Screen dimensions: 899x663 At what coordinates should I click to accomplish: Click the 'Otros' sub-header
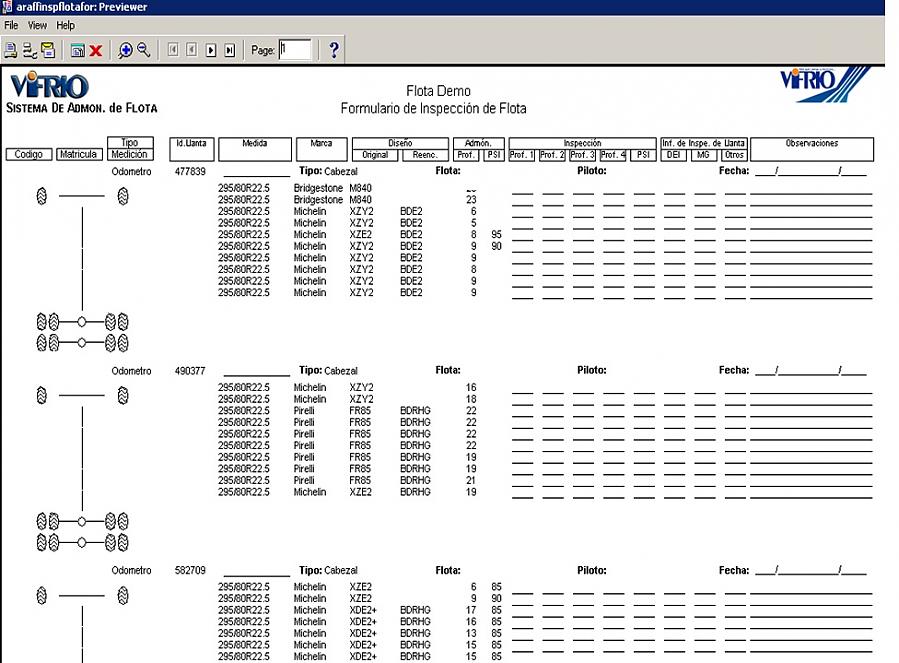click(734, 155)
